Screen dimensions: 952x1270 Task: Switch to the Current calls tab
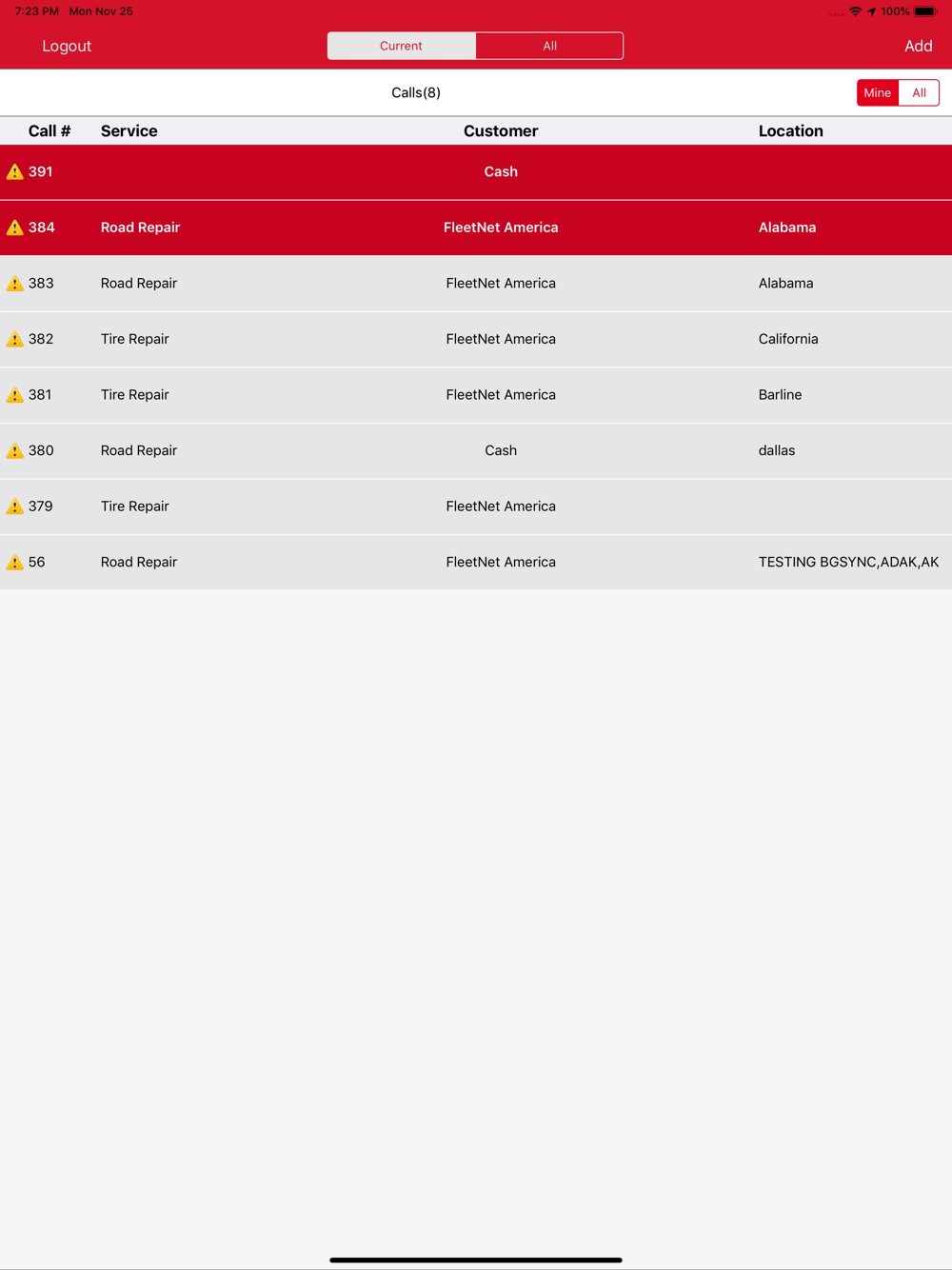pos(401,46)
